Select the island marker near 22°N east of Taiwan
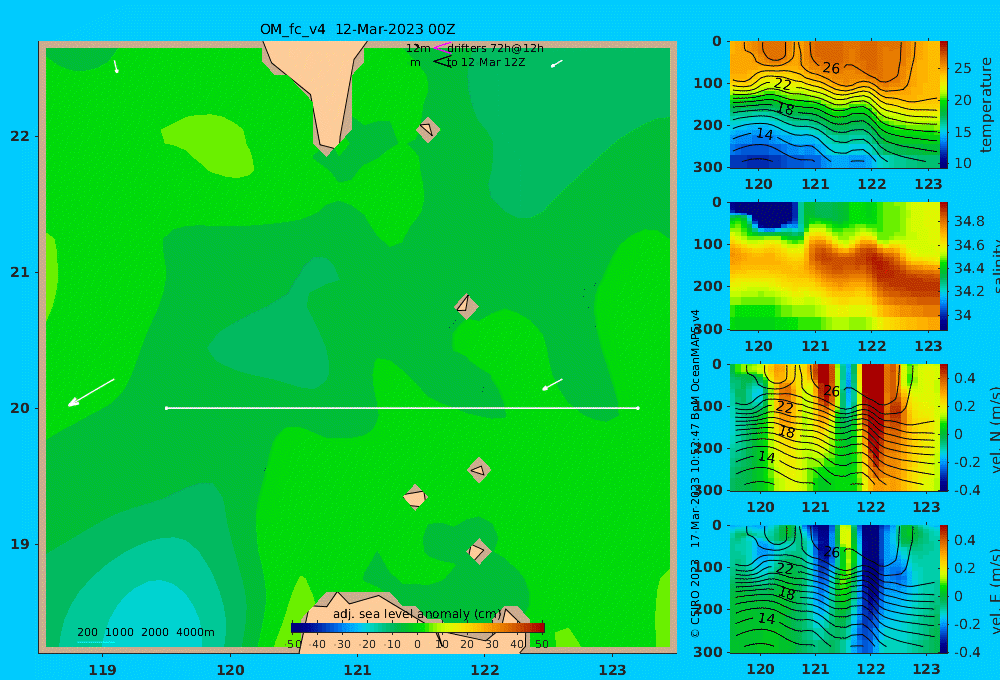Screen dimensions: 1000x680 428,129
